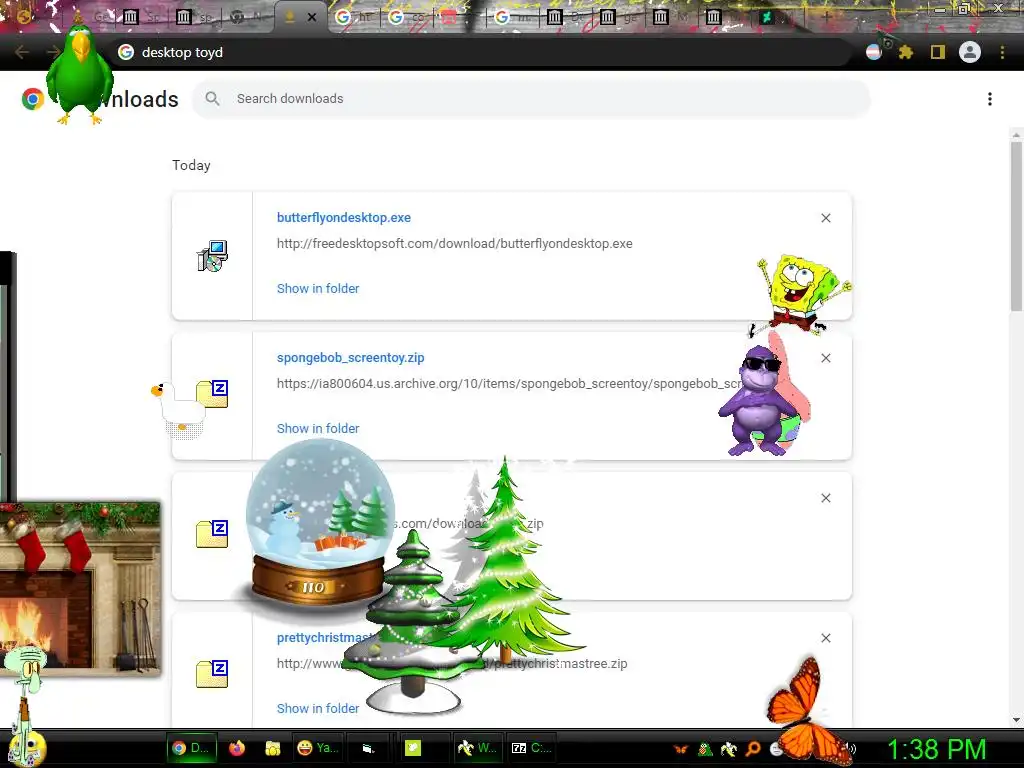
Task: Click the Christmas tree system tray icon
Action: coord(705,749)
